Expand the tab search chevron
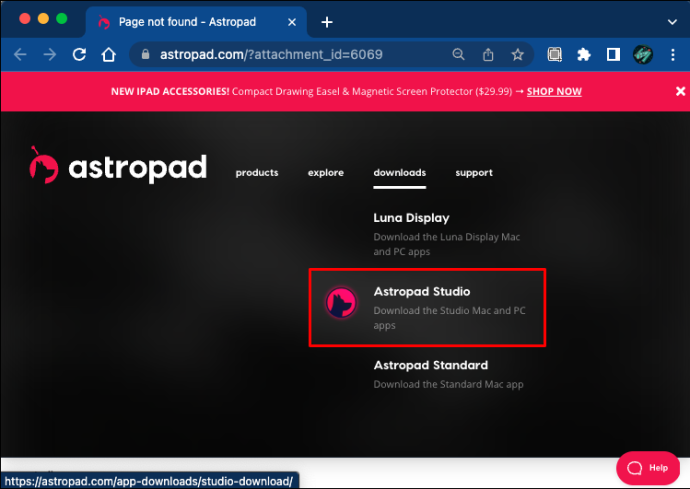690x489 pixels. click(x=672, y=22)
